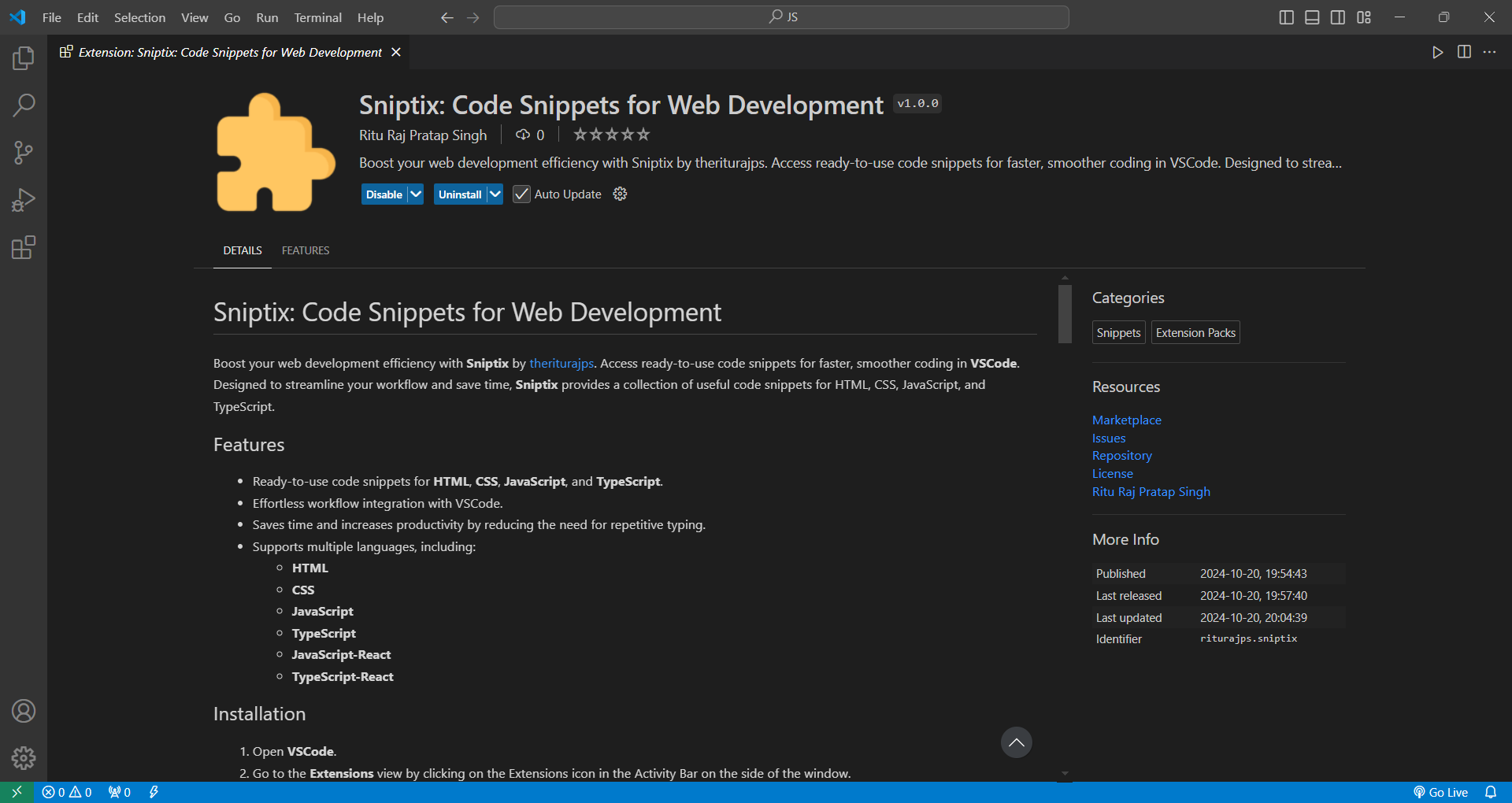
Task: Open the remote window indicator in status bar
Action: tap(17, 792)
